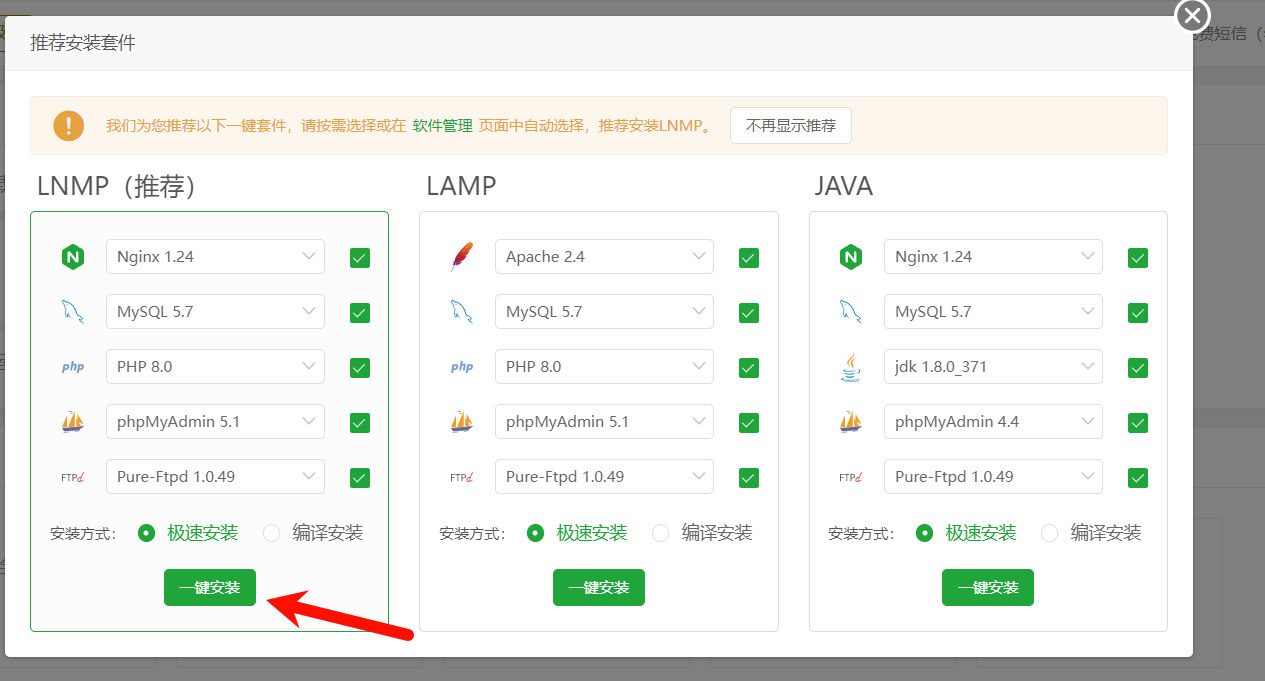
Task: Click 一键安装 button under LNMP
Action: [x=210, y=588]
